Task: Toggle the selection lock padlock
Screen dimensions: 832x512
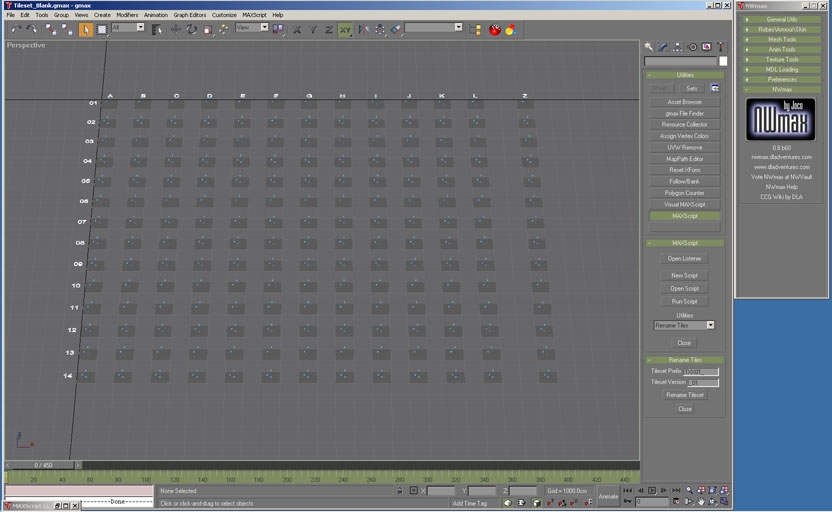Action: coord(399,491)
